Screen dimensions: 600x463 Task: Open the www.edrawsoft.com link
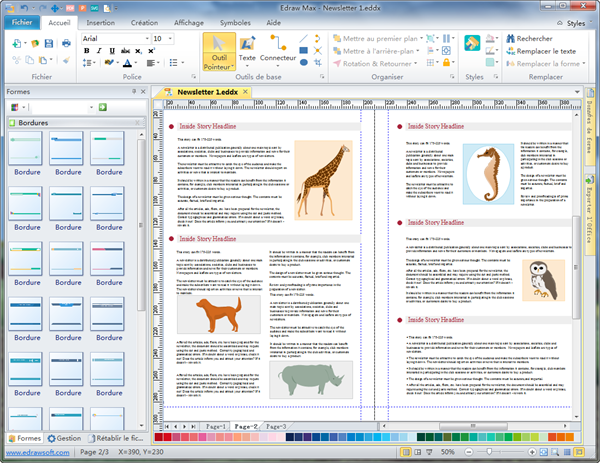click(x=38, y=453)
